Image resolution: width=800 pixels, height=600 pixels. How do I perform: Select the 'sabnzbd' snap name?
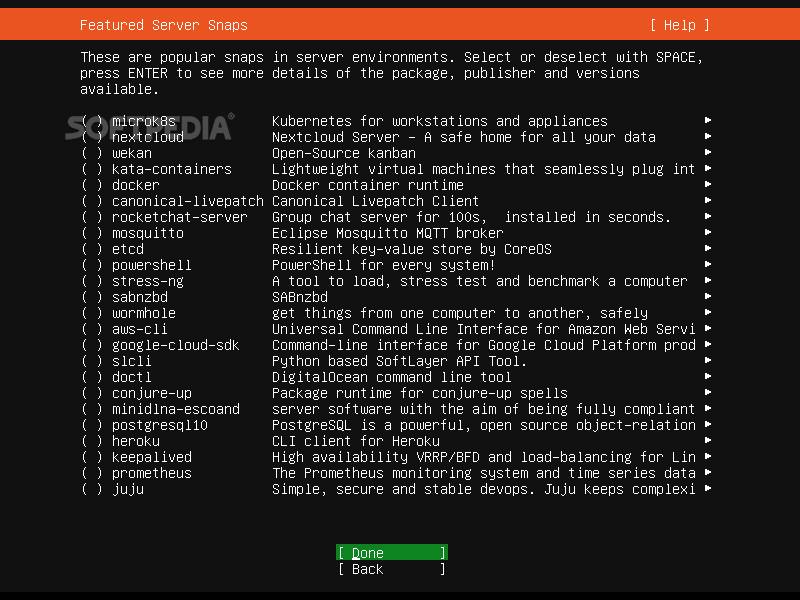[x=140, y=297]
